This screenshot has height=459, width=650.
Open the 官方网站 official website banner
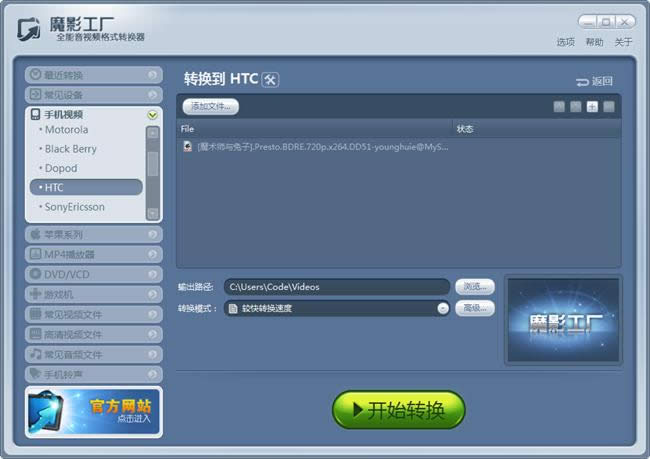pyautogui.click(x=94, y=411)
